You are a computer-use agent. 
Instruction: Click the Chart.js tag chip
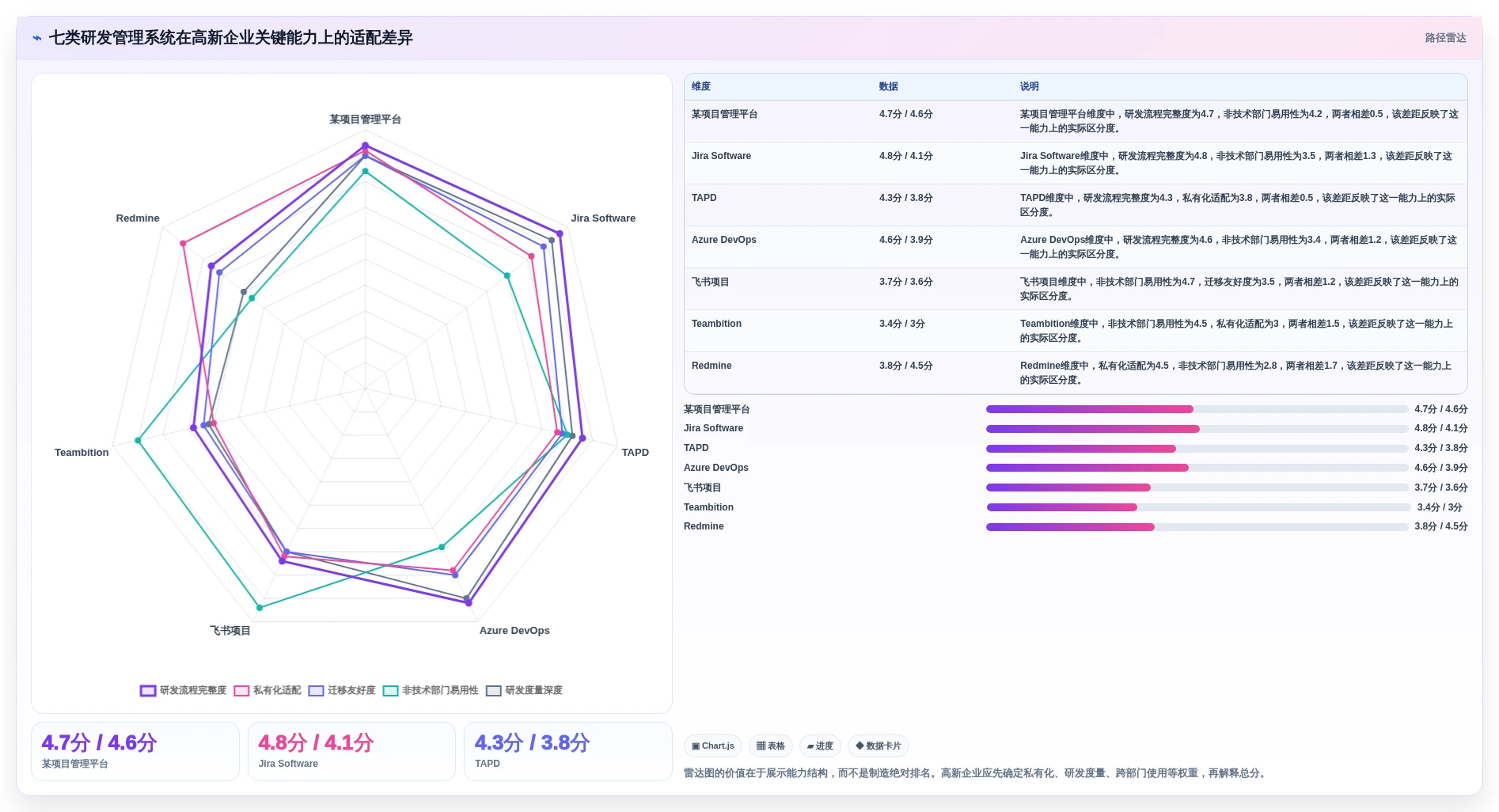click(713, 746)
